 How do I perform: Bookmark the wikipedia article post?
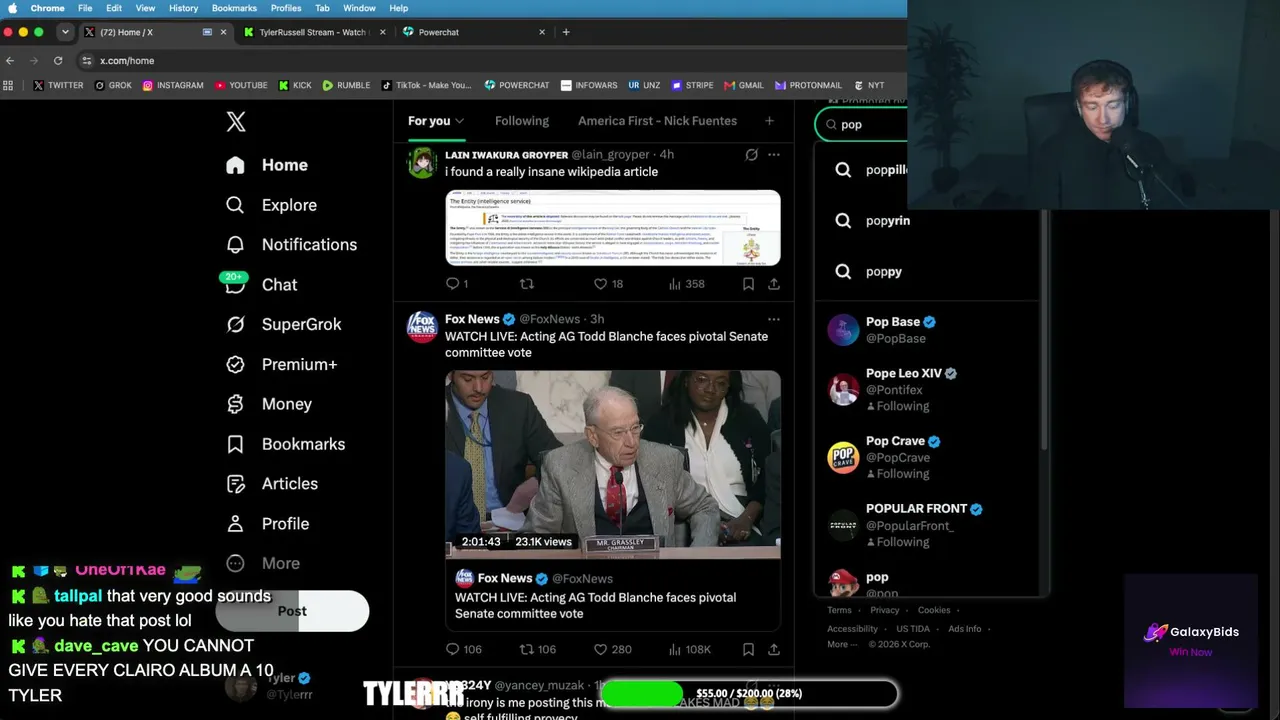[x=748, y=284]
